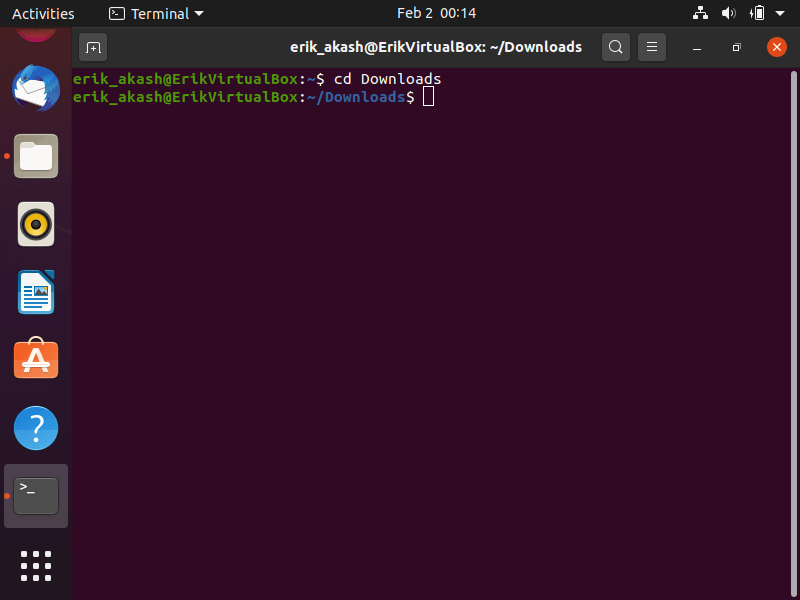Click the battery indicator icon
The height and width of the screenshot is (600, 800).
(x=757, y=13)
